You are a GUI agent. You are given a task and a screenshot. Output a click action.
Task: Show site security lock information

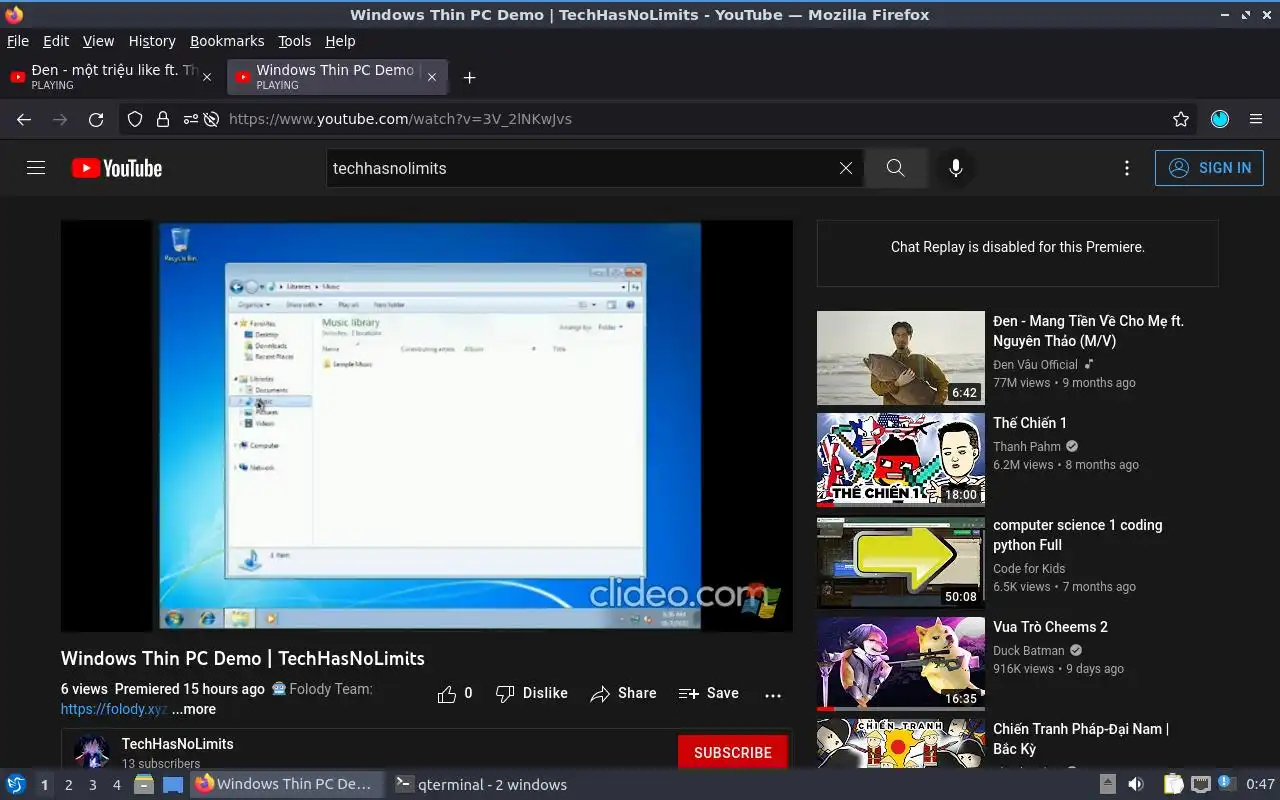[163, 119]
